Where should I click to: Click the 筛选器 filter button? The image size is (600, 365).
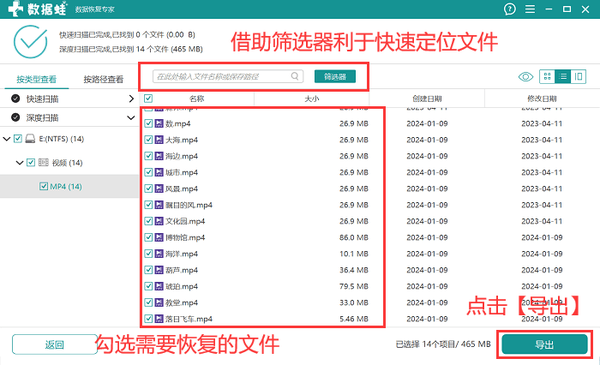tap(335, 77)
